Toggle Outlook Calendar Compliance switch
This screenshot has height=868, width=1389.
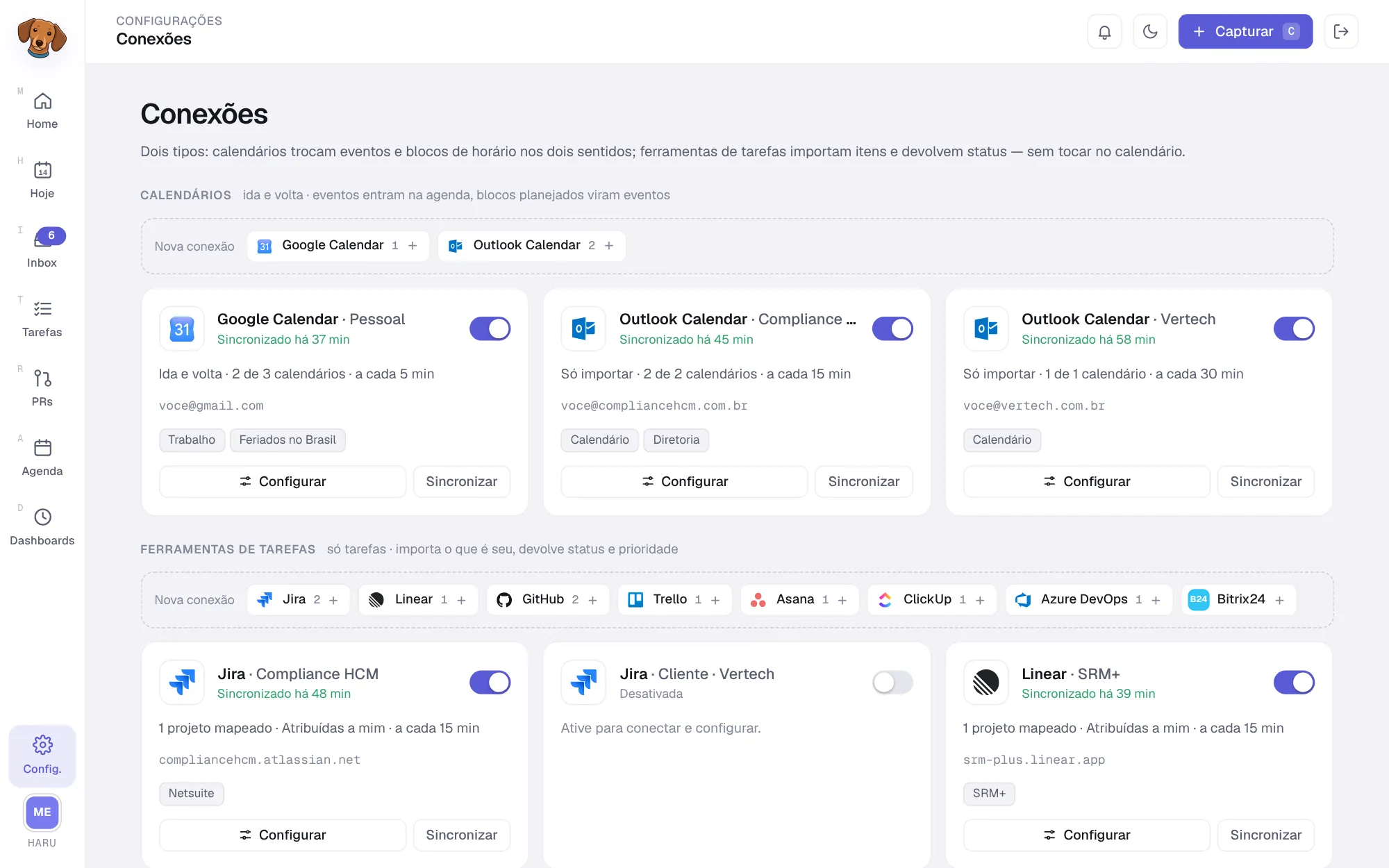(x=892, y=328)
